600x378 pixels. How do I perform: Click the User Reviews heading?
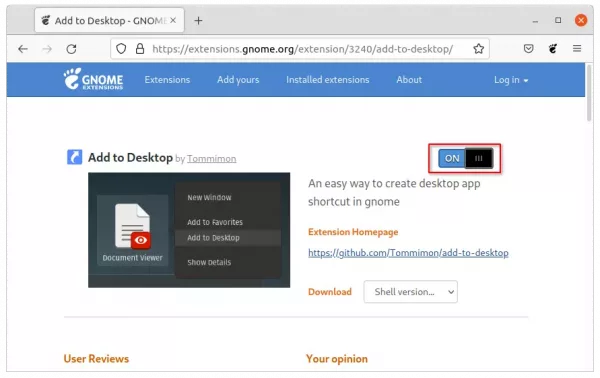[96, 359]
